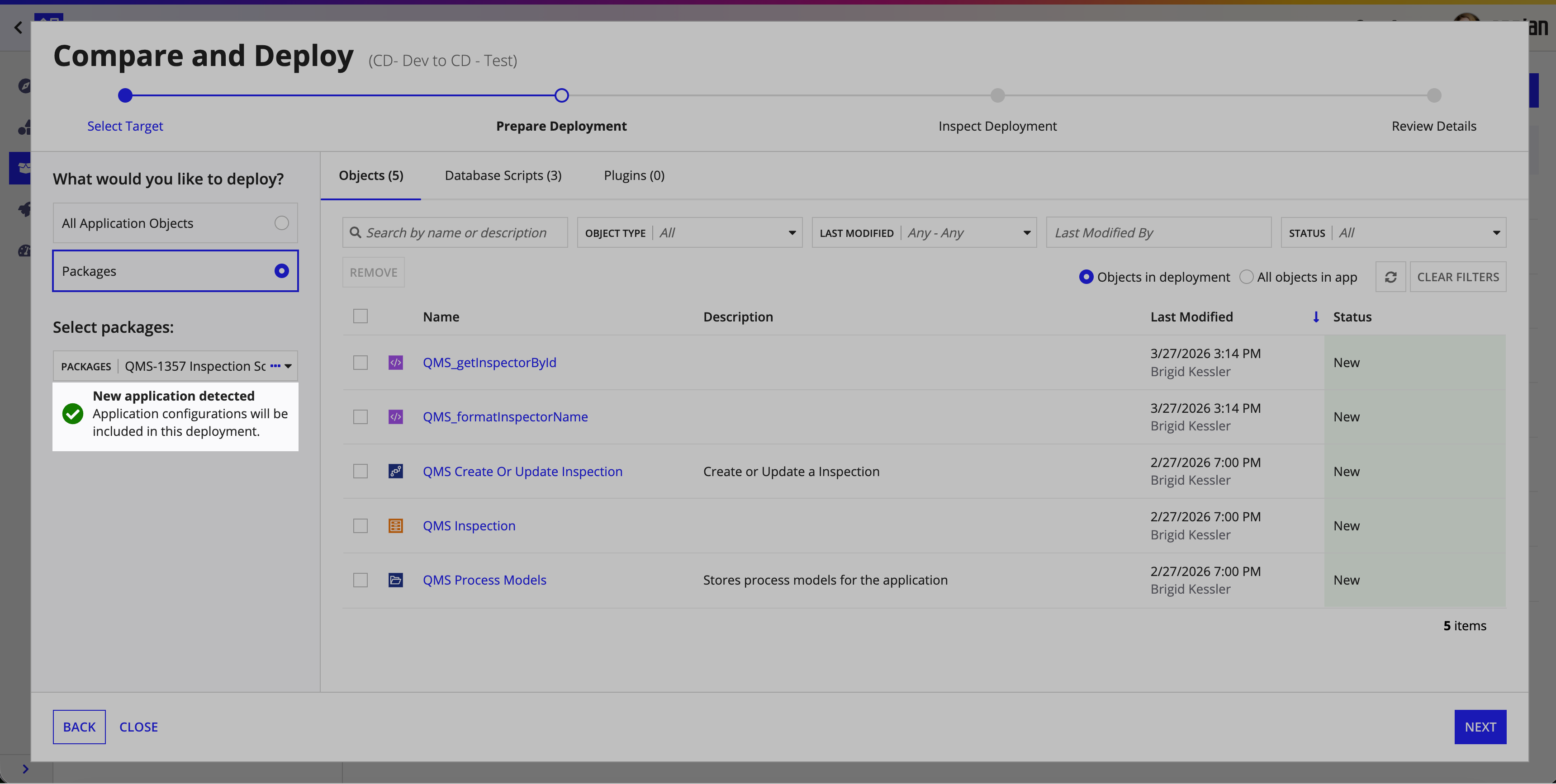This screenshot has height=784, width=1556.
Task: Click the process model icon beside QMS Create Or Update Inspection
Action: click(396, 471)
